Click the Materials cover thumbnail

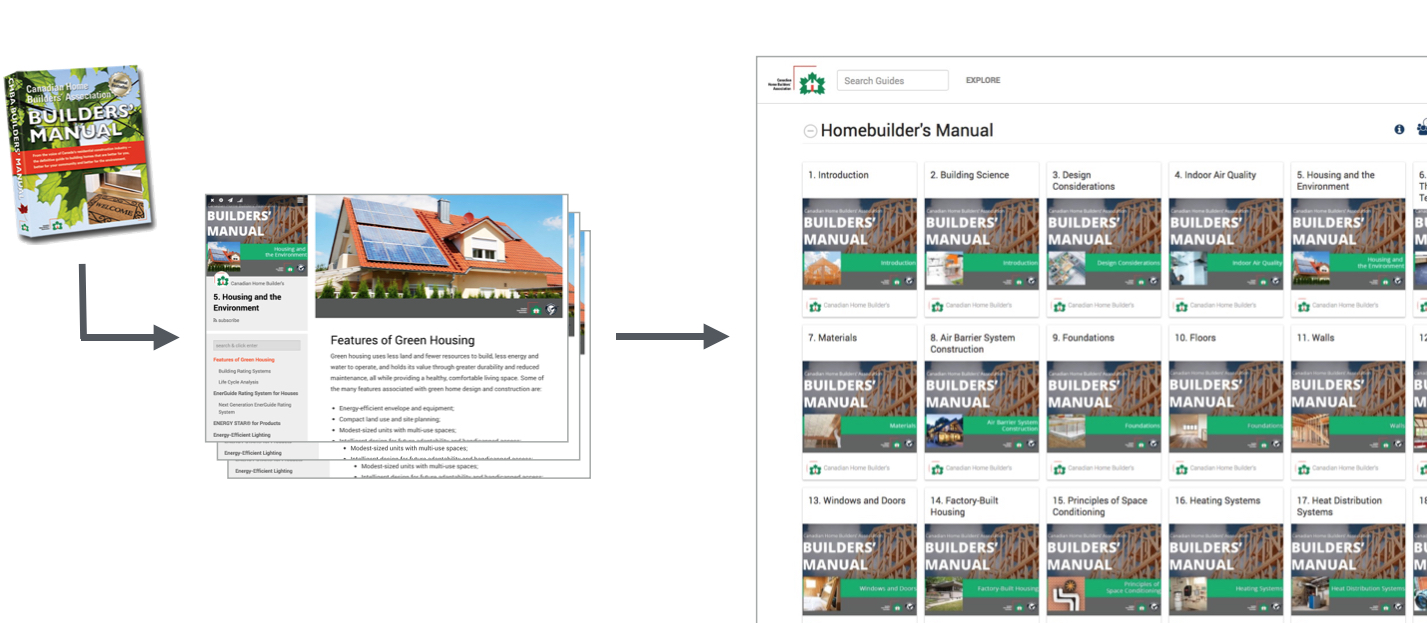[x=860, y=407]
